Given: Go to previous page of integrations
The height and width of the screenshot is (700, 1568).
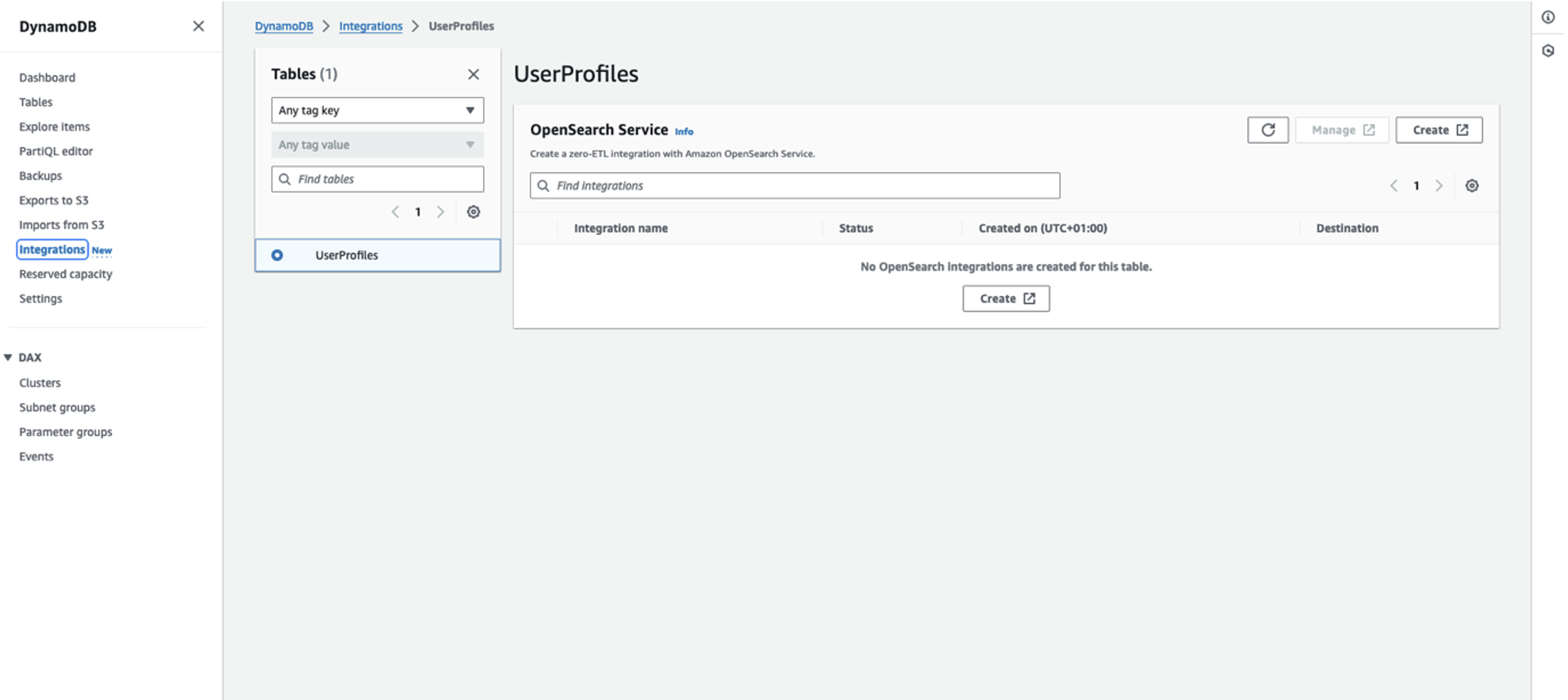Looking at the screenshot, I should (x=1394, y=185).
